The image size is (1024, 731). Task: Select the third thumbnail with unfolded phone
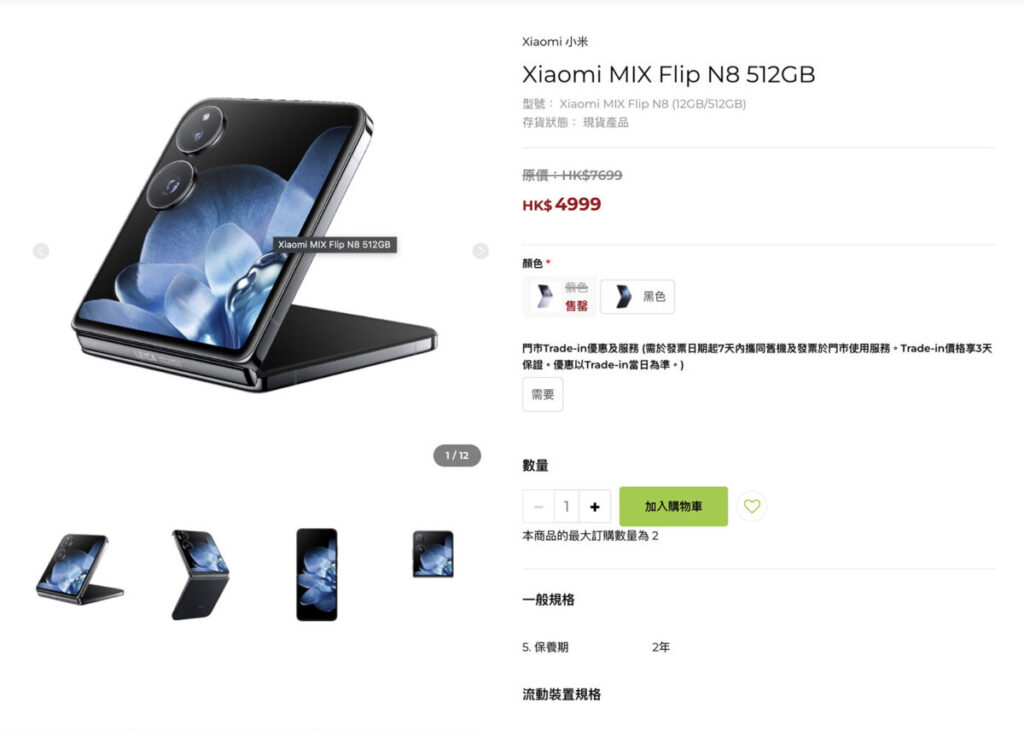click(317, 575)
